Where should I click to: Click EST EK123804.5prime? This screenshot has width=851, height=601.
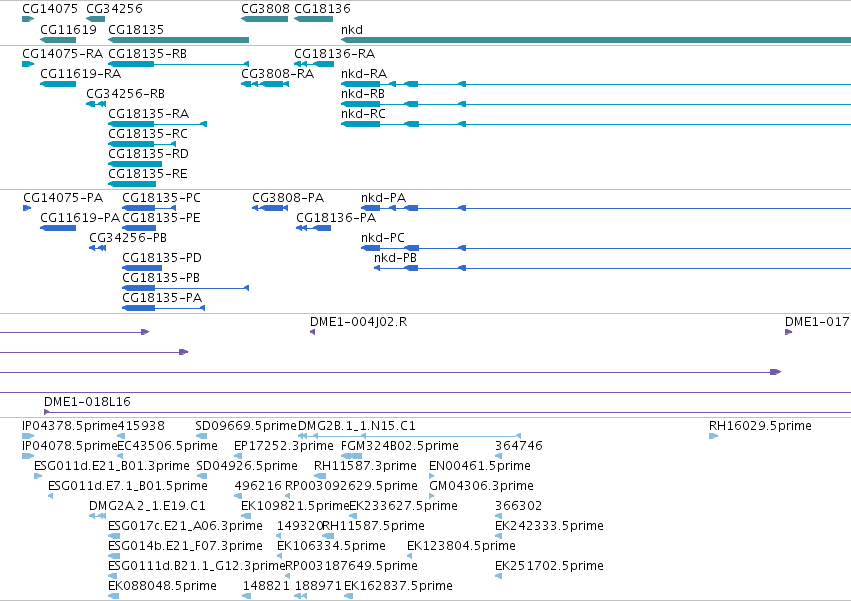pyautogui.click(x=461, y=547)
